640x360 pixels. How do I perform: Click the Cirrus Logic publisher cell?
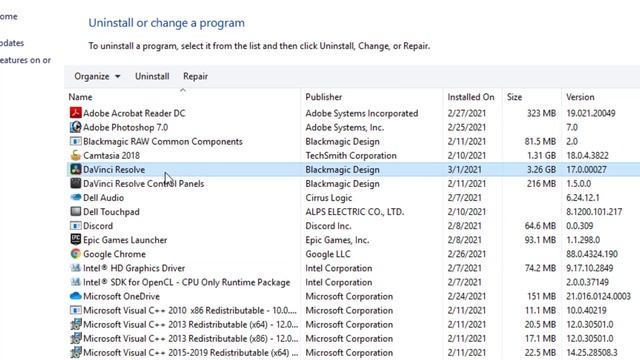point(329,198)
